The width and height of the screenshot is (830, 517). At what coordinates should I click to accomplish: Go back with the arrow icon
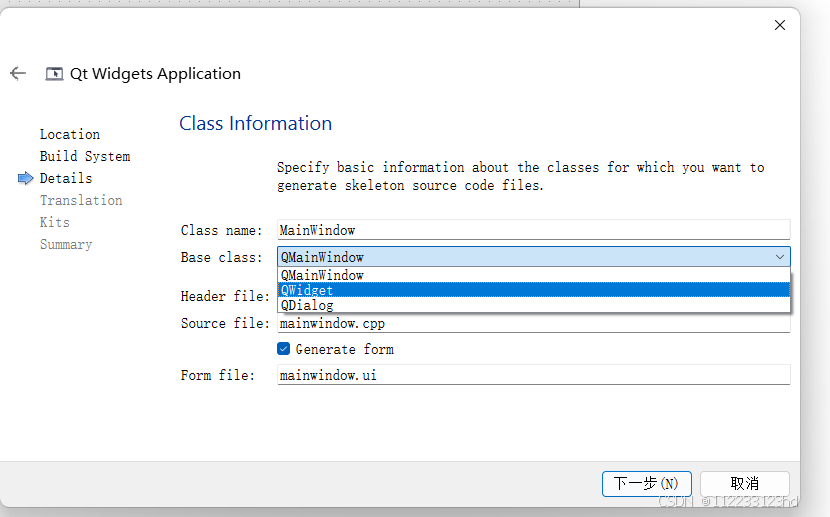pos(18,73)
